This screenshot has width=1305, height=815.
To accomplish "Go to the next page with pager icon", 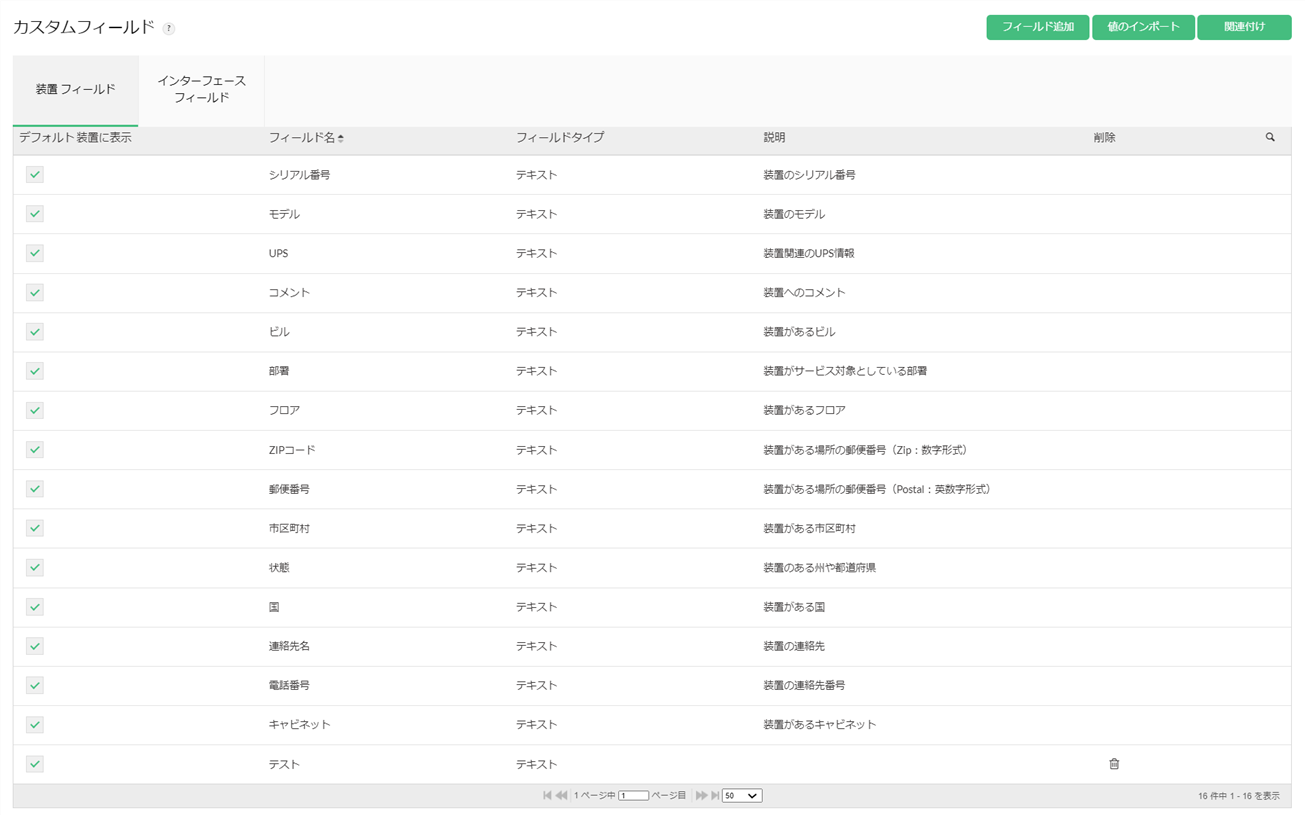I will click(701, 796).
